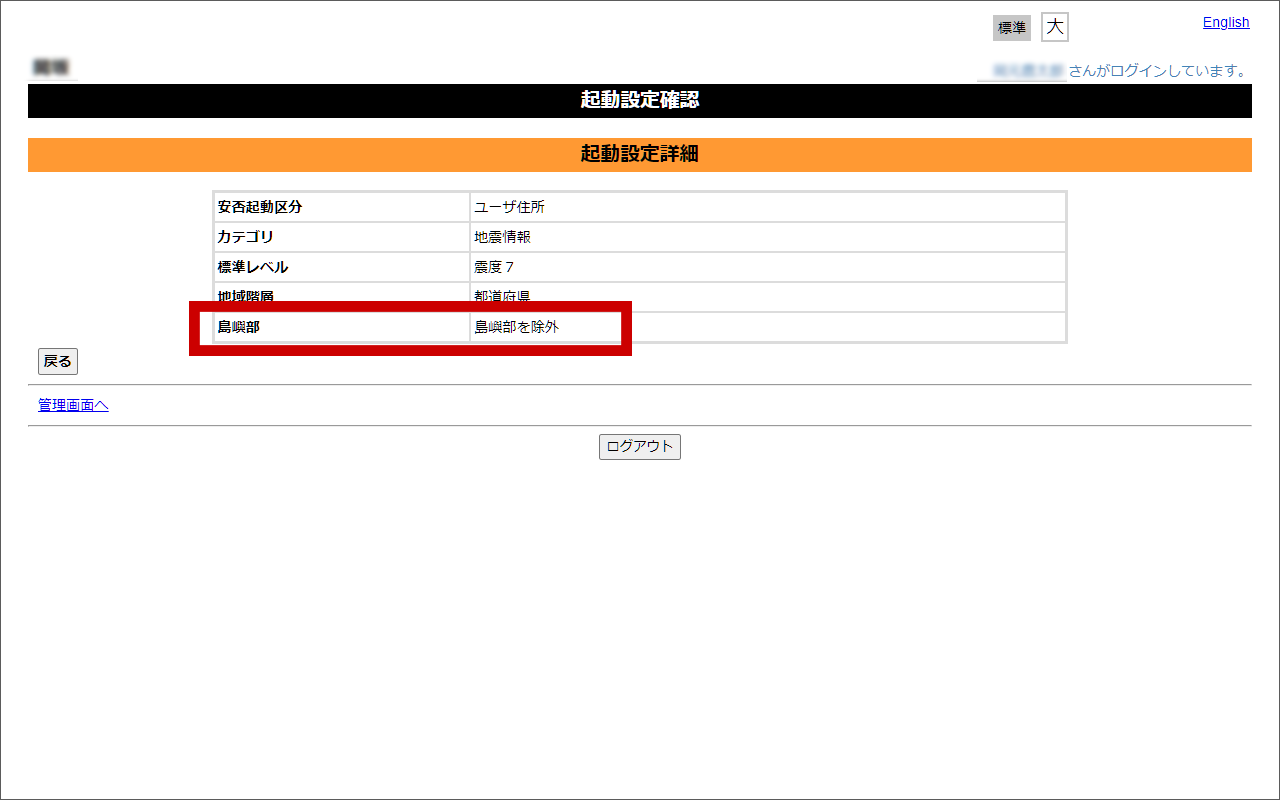The height and width of the screenshot is (800, 1280).
Task: Click the 標準レベル row label
Action: point(247,267)
